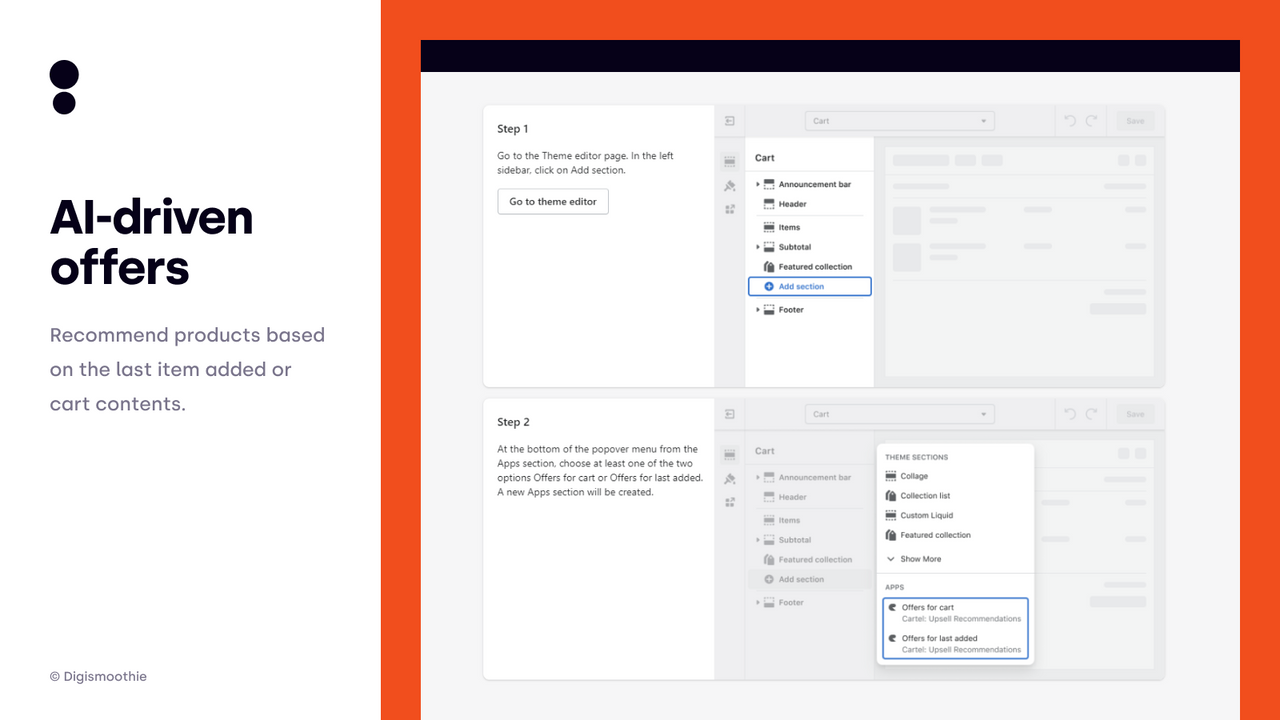
Task: Expand the Subtotal section
Action: point(758,247)
